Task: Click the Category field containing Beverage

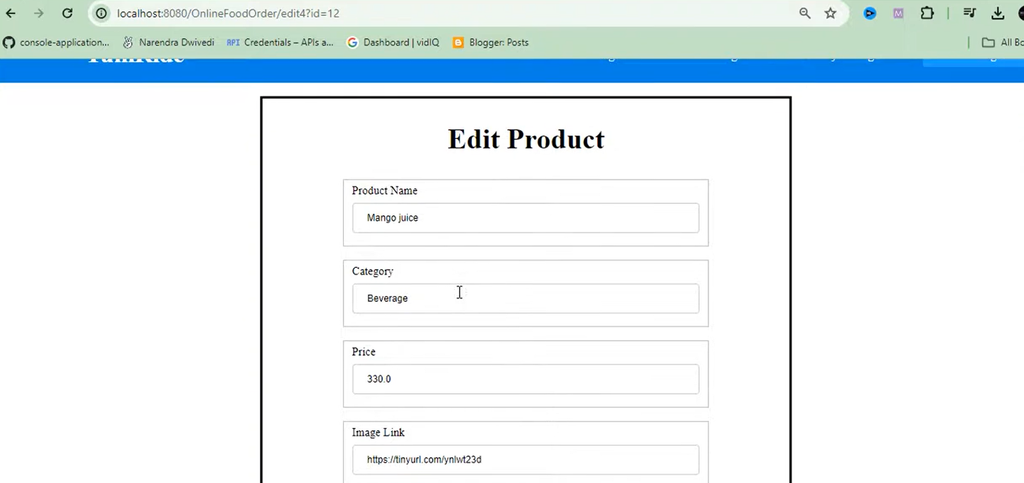Action: [526, 298]
